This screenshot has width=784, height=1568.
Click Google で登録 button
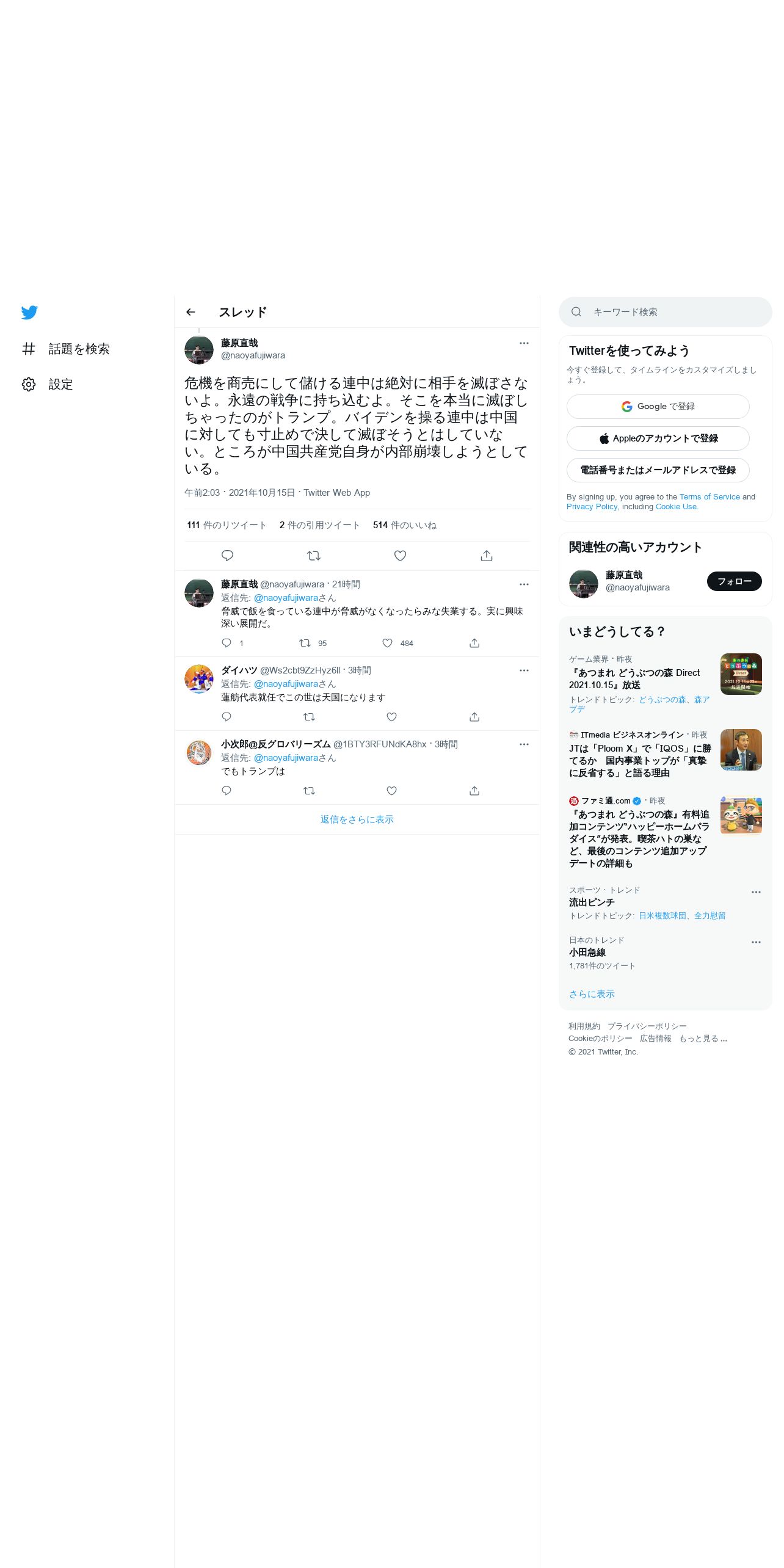[x=658, y=407]
